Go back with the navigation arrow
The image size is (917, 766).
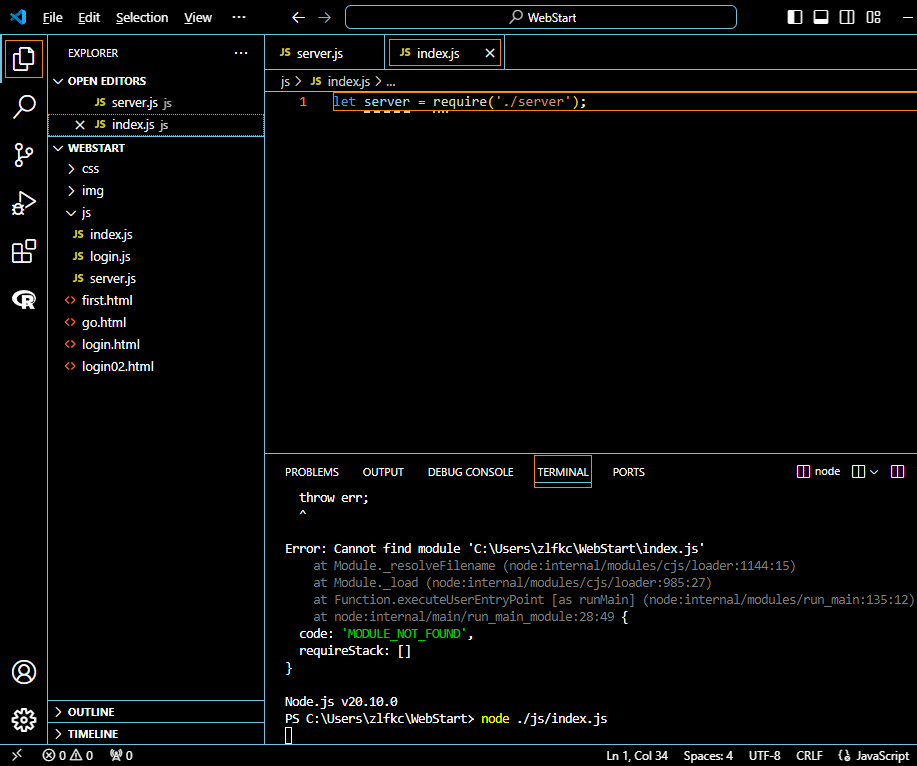pyautogui.click(x=298, y=18)
